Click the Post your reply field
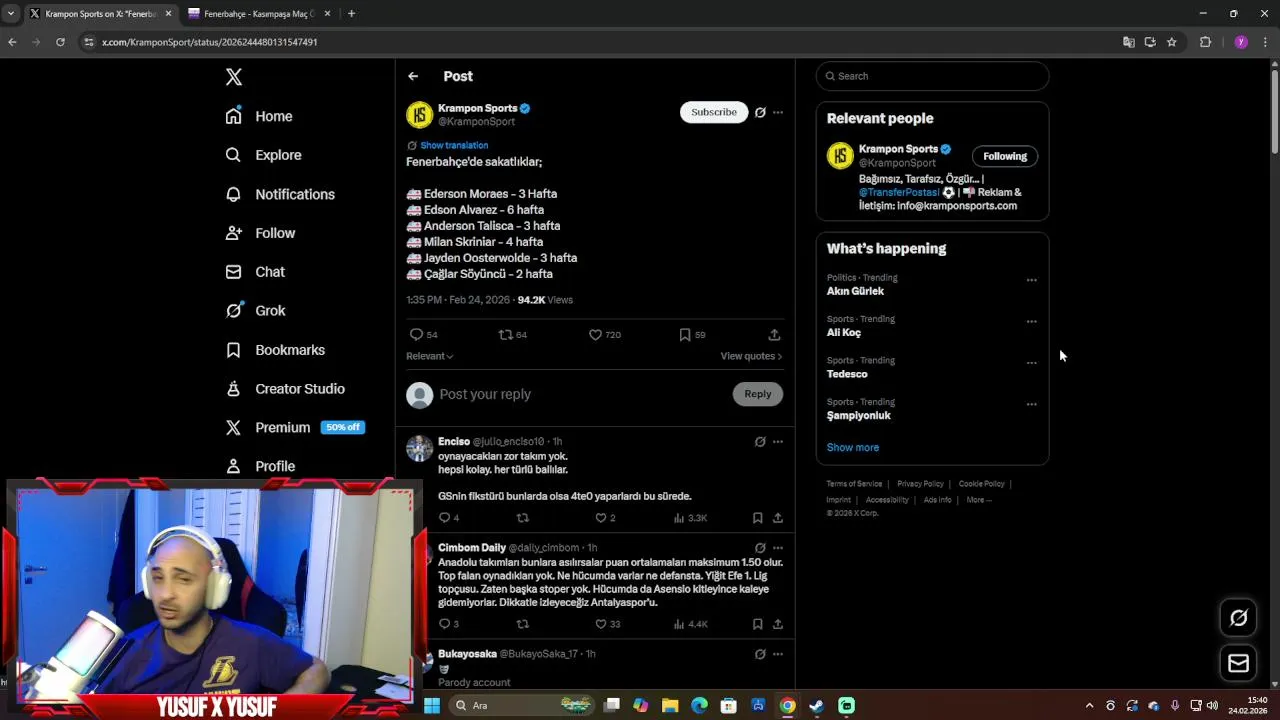The height and width of the screenshot is (720, 1280). click(582, 394)
